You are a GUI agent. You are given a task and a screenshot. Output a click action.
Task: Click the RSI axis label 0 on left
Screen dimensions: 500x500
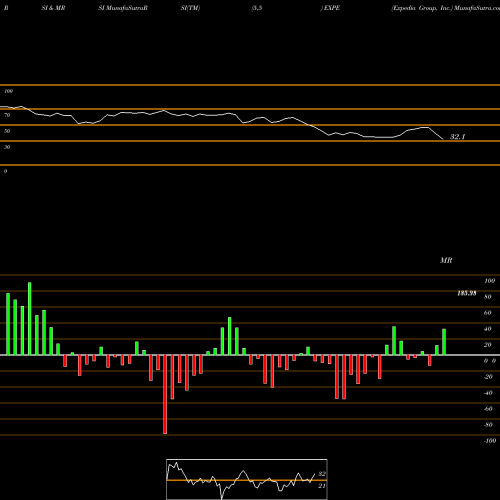[x=5, y=171]
